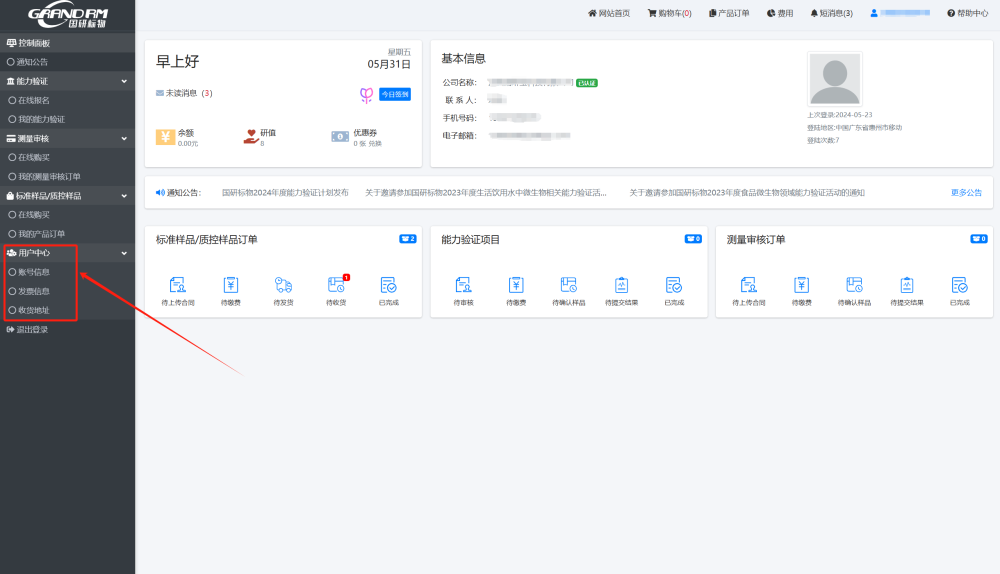
Task: Collapse the 能力验证 sidebar section
Action: pyautogui.click(x=124, y=81)
